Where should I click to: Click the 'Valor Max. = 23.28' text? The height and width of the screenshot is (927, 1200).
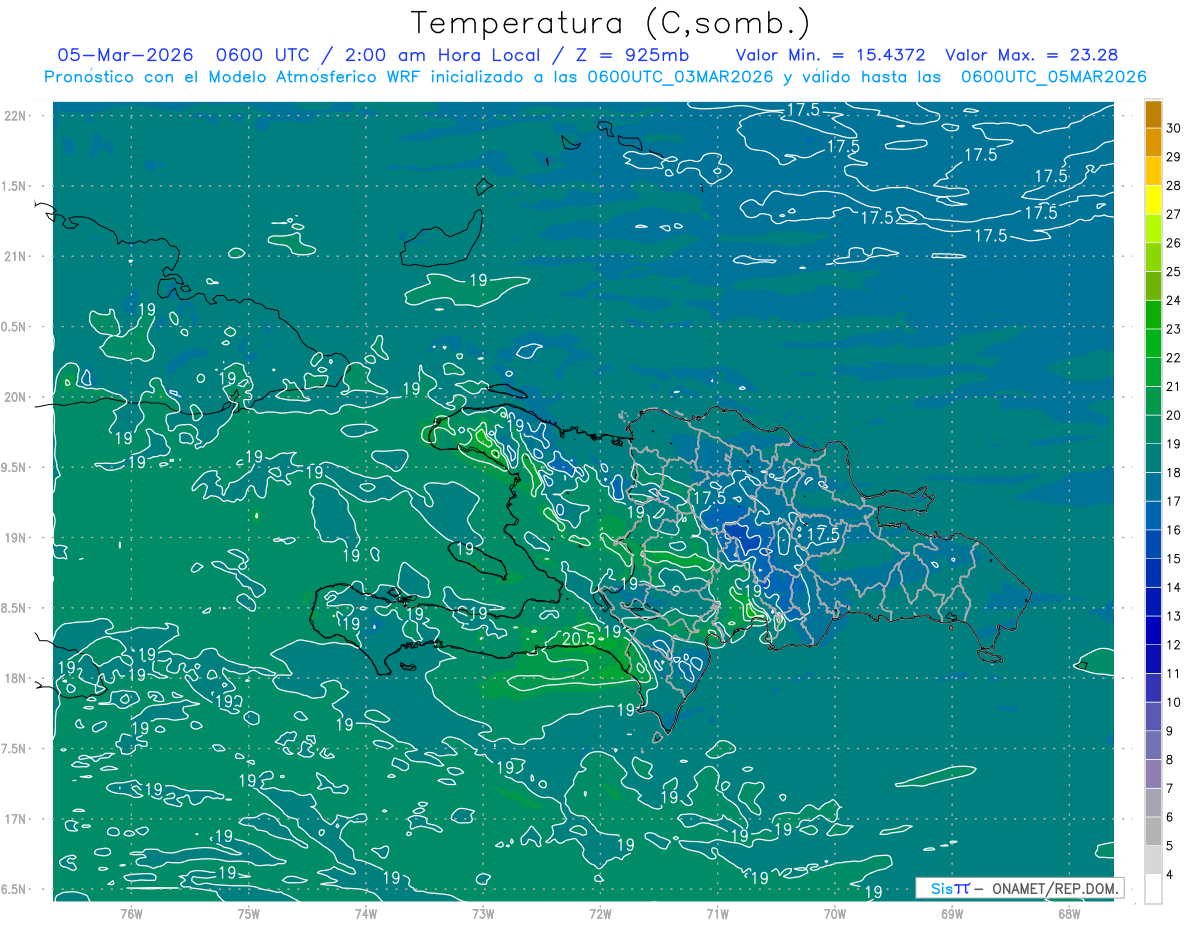(1032, 55)
